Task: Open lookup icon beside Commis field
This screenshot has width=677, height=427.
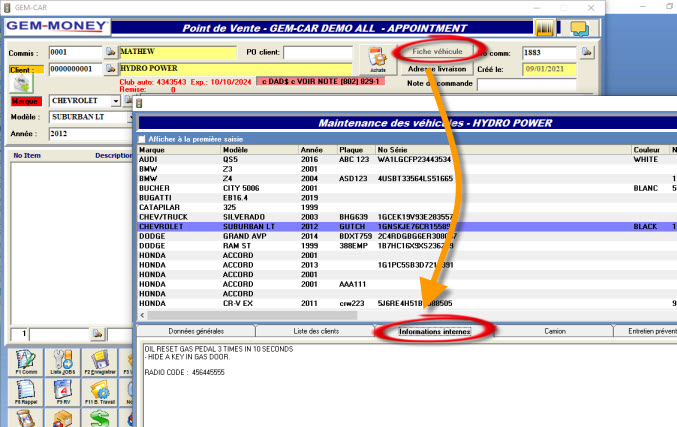Action: pos(111,52)
